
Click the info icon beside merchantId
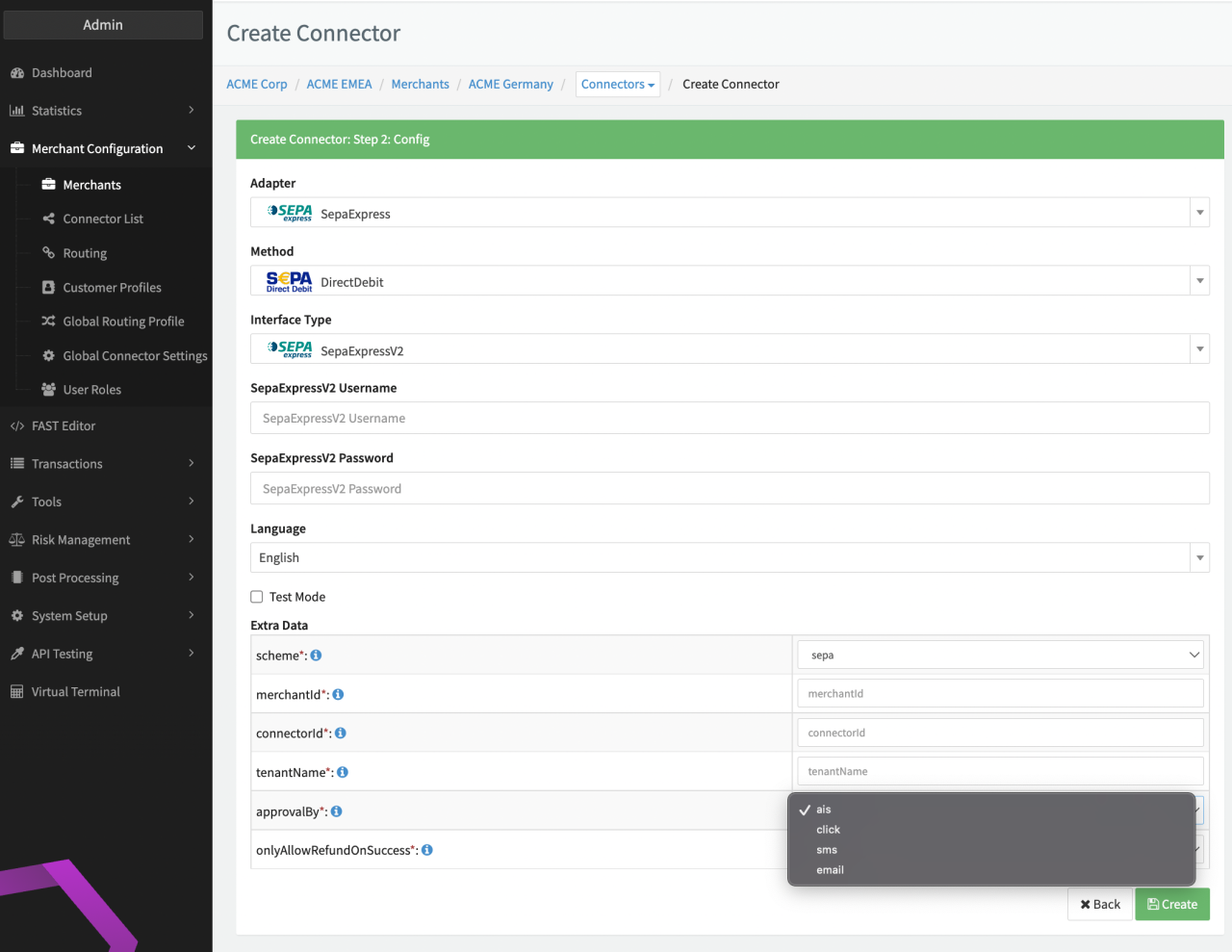coord(338,694)
